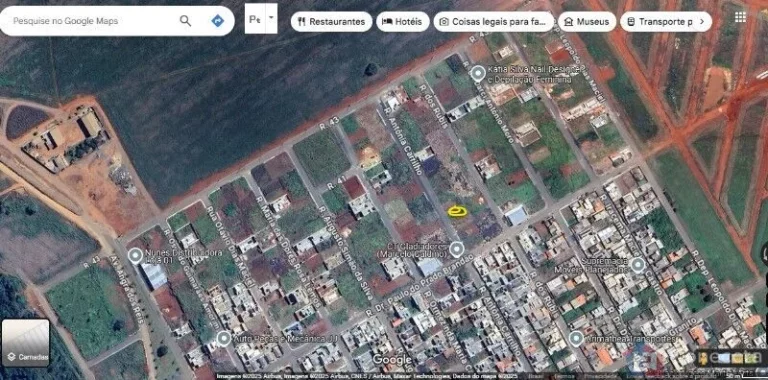This screenshot has height=380, width=768.
Task: Filter map by Hotéis
Action: click(403, 22)
